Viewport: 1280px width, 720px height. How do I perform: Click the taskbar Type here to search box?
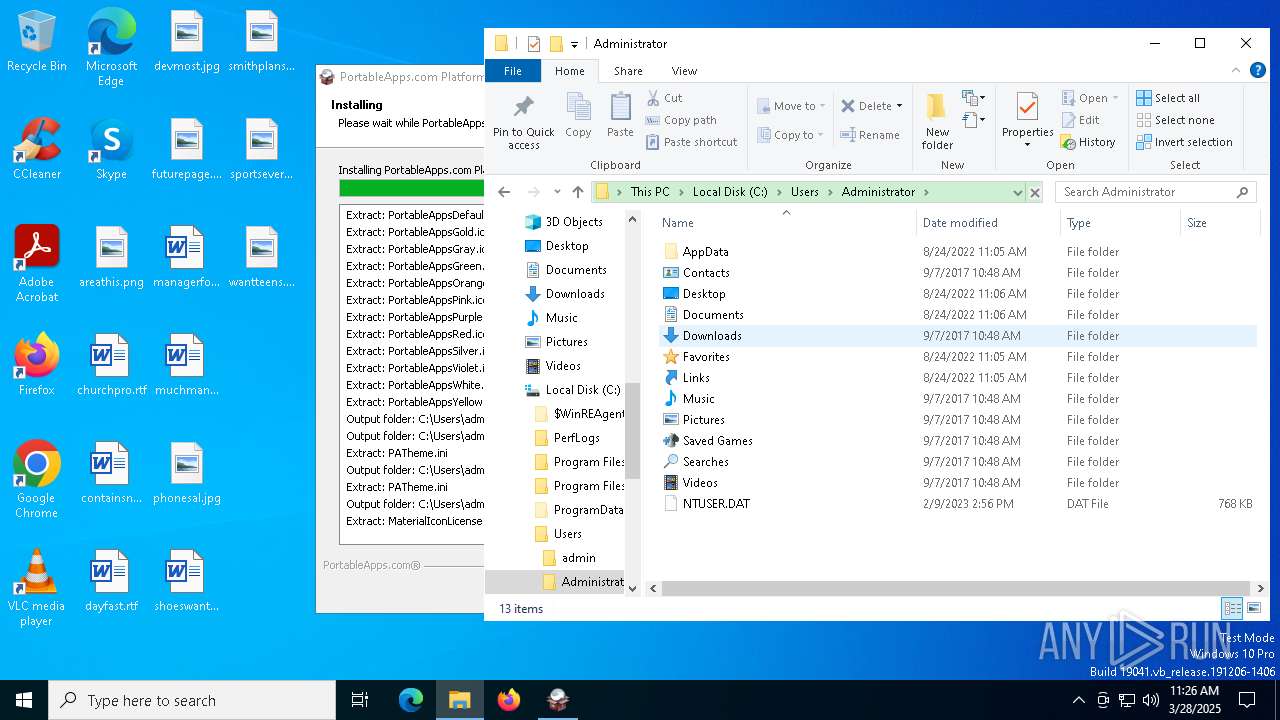tap(192, 700)
